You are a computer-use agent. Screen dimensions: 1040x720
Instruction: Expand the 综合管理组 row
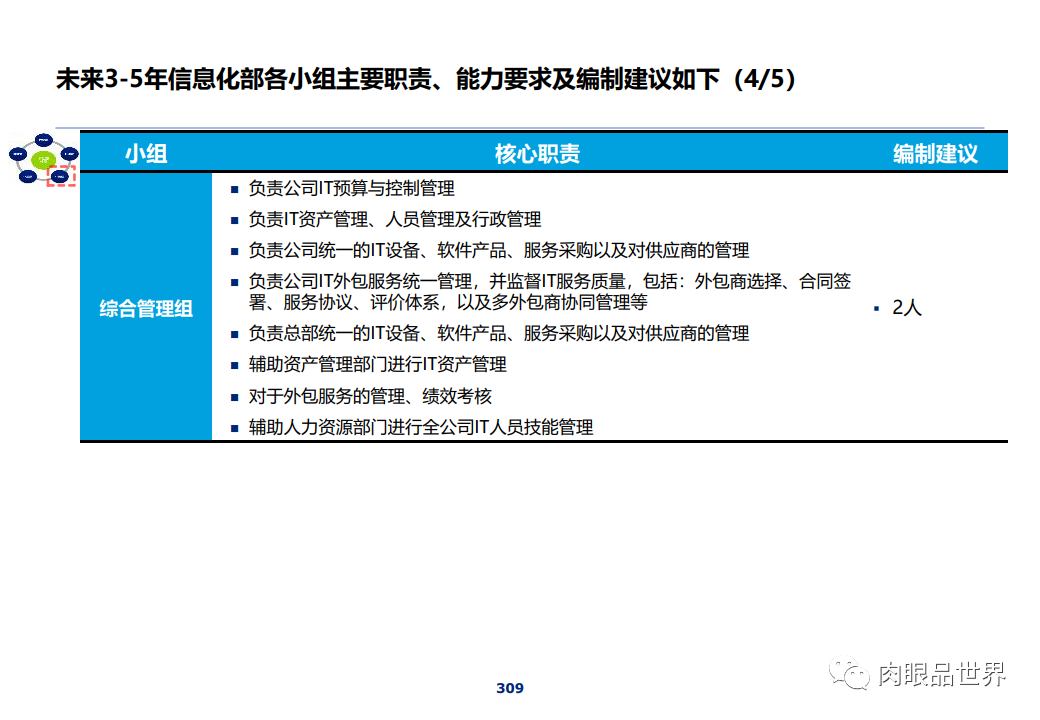point(146,307)
